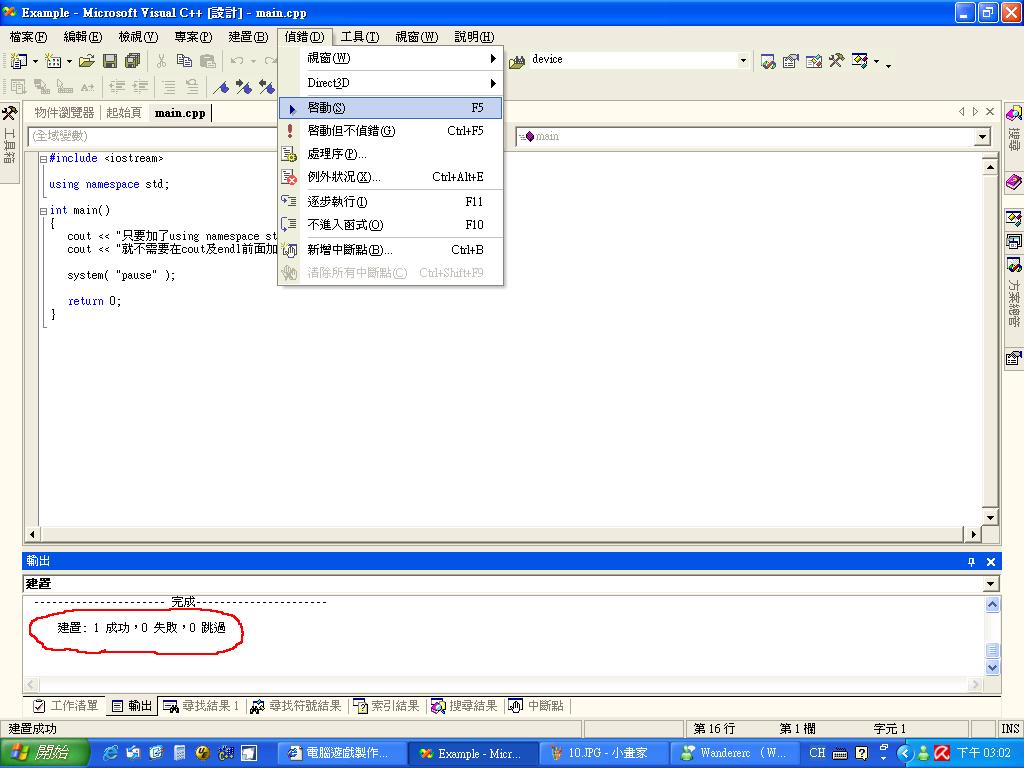This screenshot has width=1024, height=768.
Task: Open the Class View icon dropdown arrow
Action: (876, 61)
